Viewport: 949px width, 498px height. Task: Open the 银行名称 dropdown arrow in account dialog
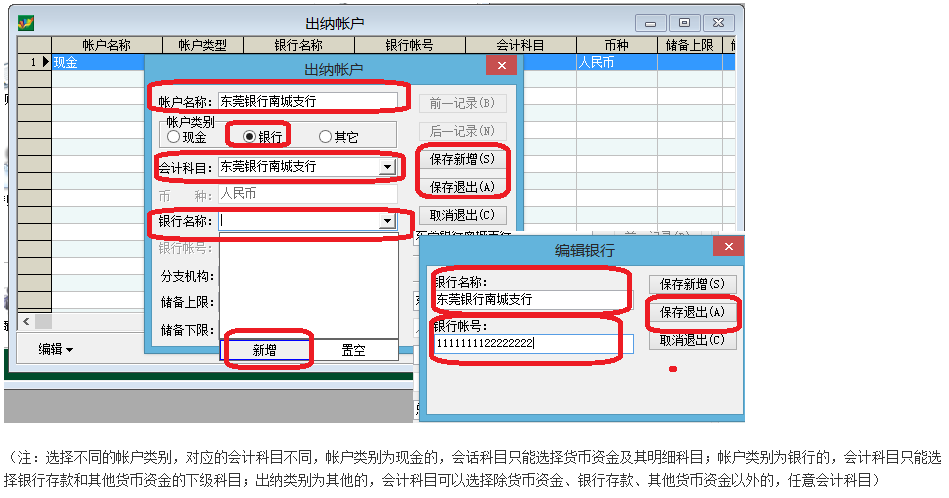tap(387, 221)
